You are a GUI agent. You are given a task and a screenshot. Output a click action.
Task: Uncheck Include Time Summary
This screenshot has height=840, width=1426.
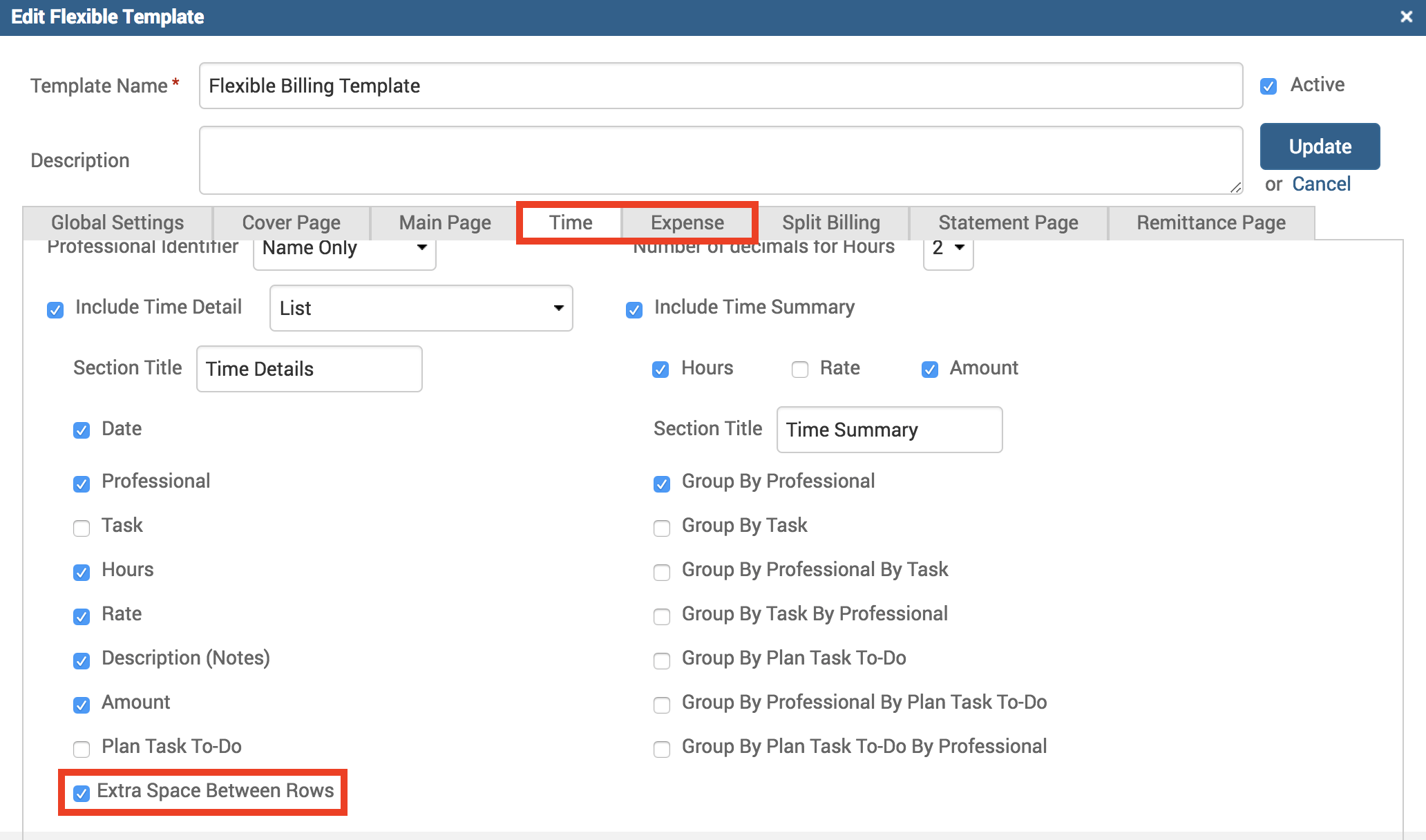click(634, 309)
